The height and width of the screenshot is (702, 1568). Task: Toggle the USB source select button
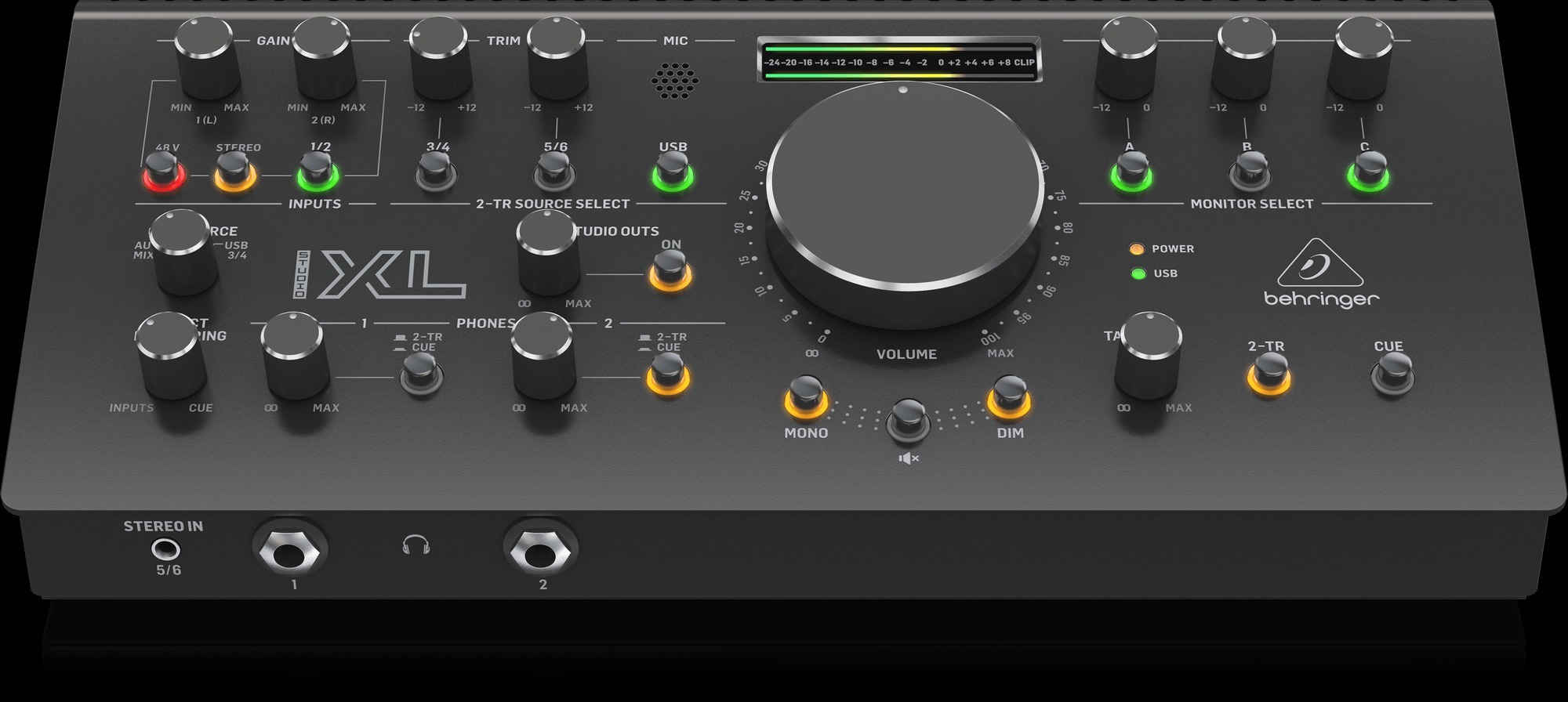tap(673, 172)
